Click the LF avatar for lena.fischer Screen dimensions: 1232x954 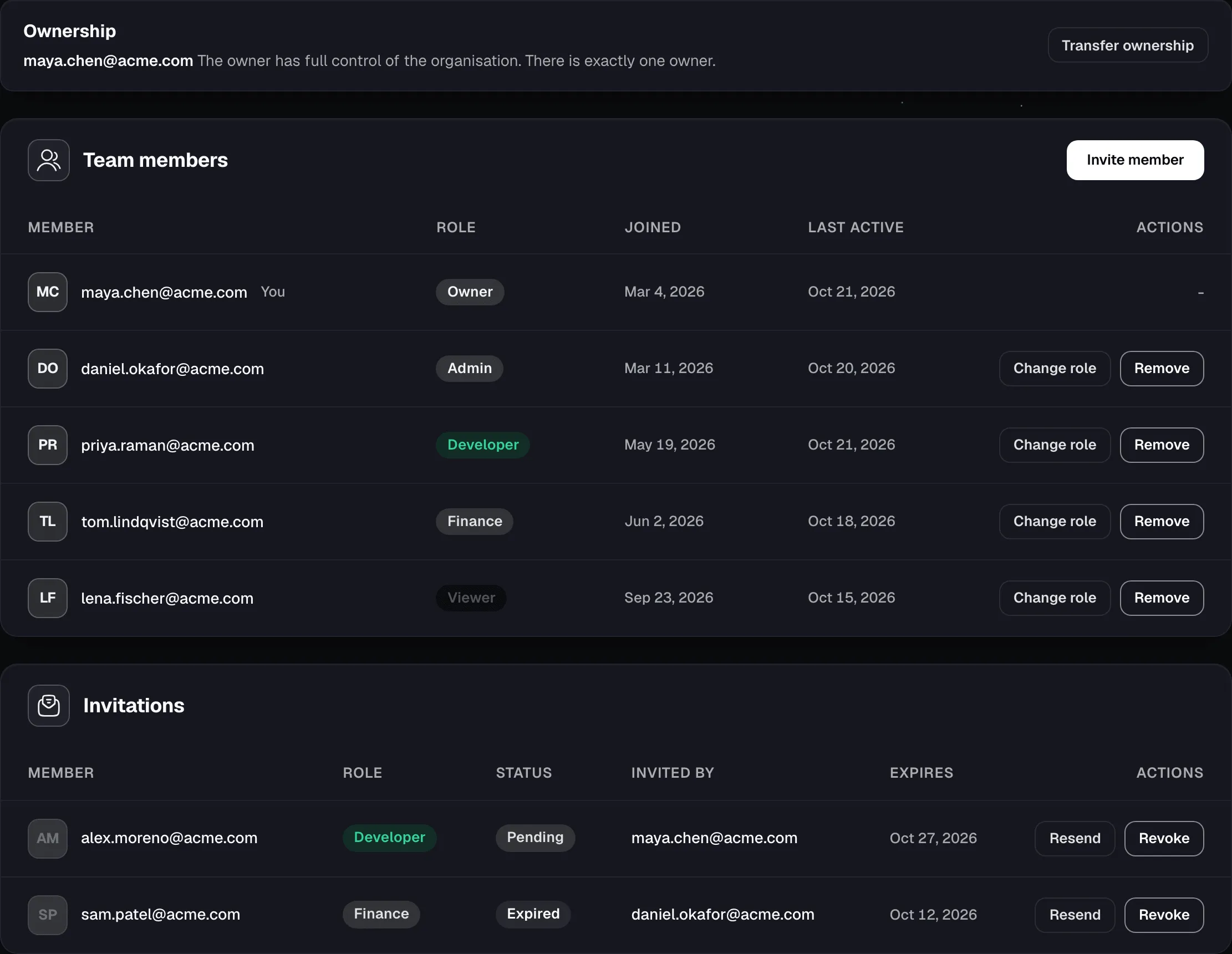click(48, 598)
